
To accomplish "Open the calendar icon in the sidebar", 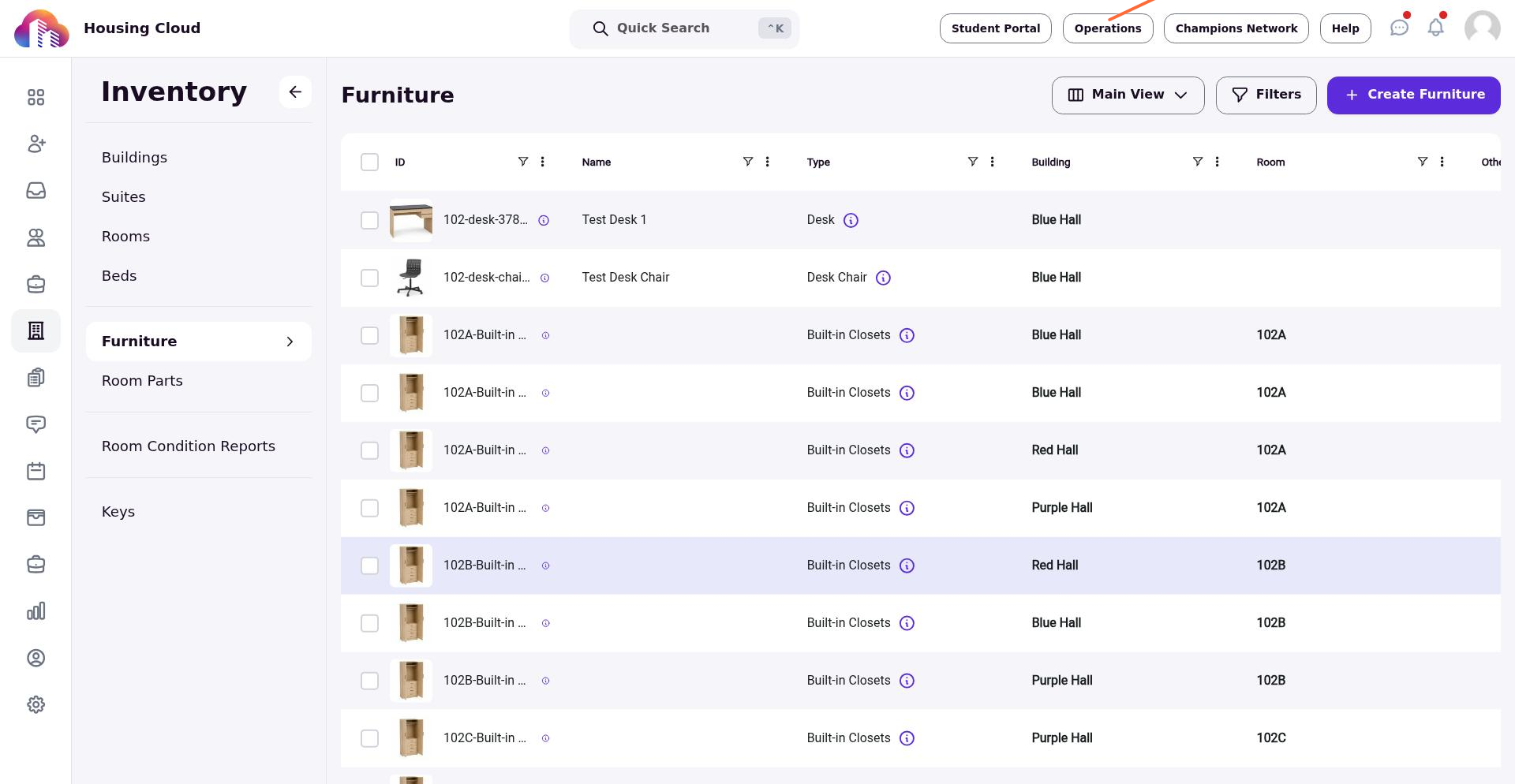I will [x=36, y=471].
